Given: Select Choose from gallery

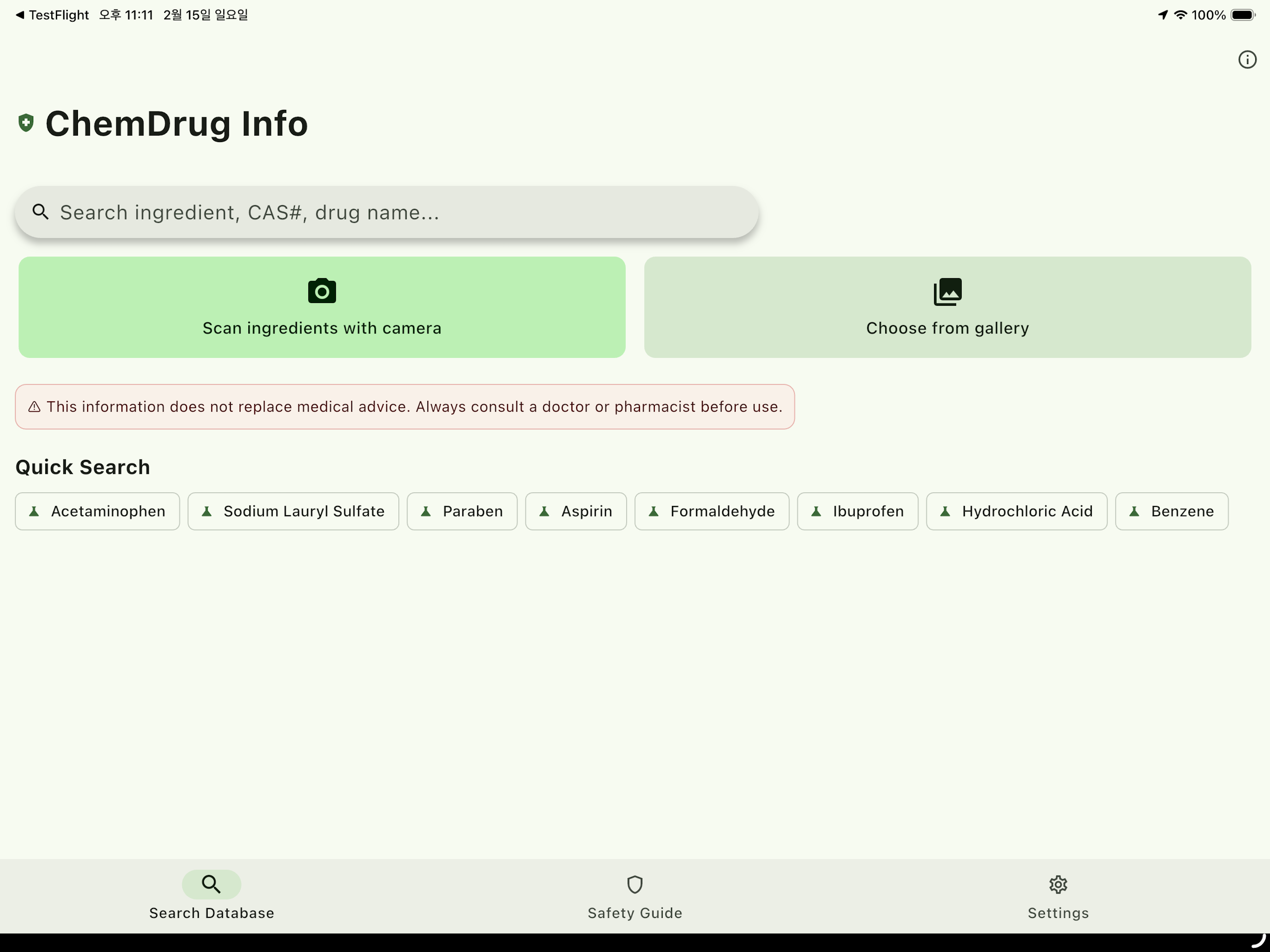Looking at the screenshot, I should point(947,308).
